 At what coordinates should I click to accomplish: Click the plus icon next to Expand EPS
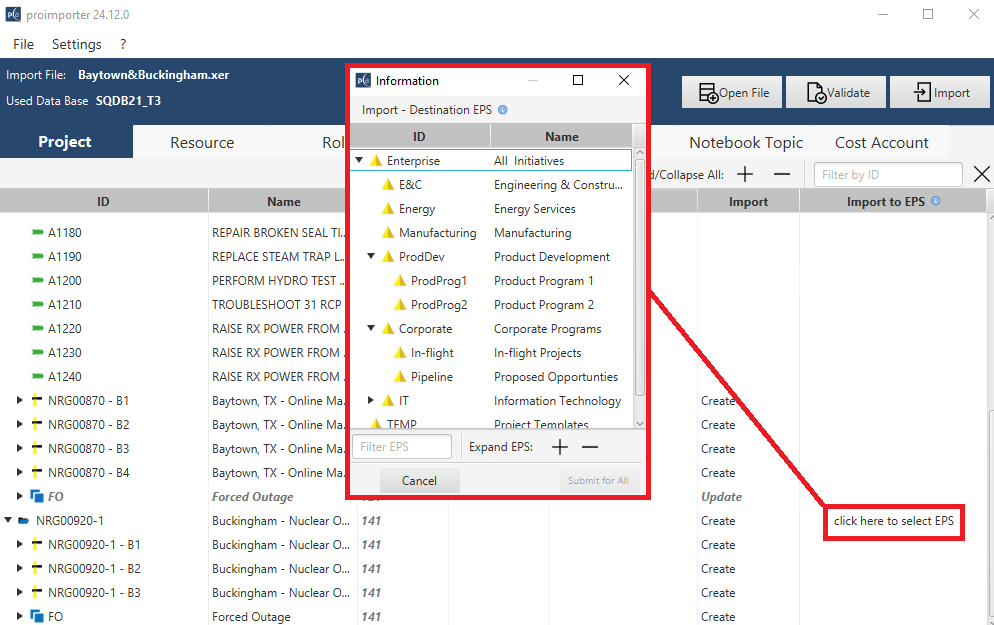click(560, 447)
